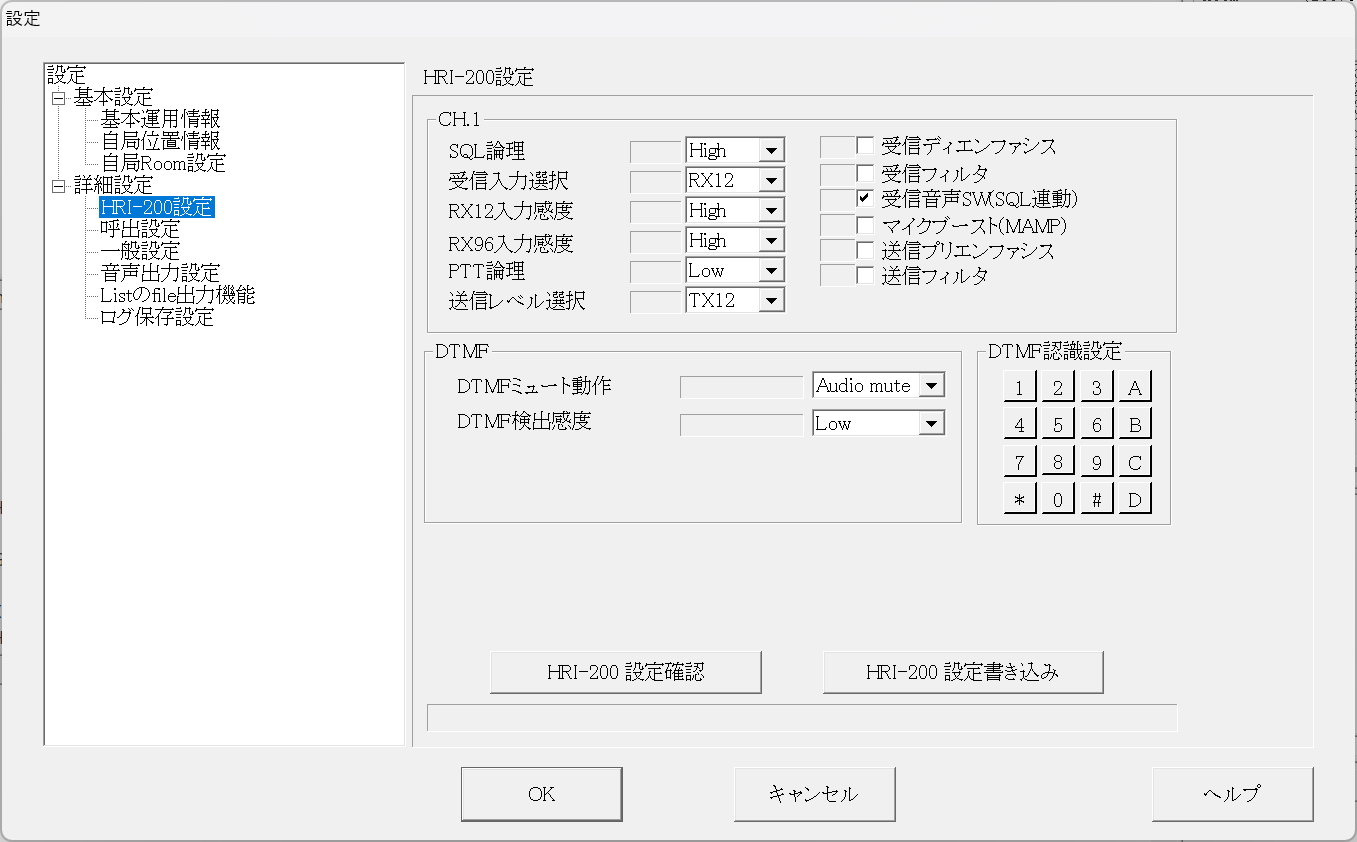
Task: Toggle DTMF key 8
Action: click(1057, 462)
